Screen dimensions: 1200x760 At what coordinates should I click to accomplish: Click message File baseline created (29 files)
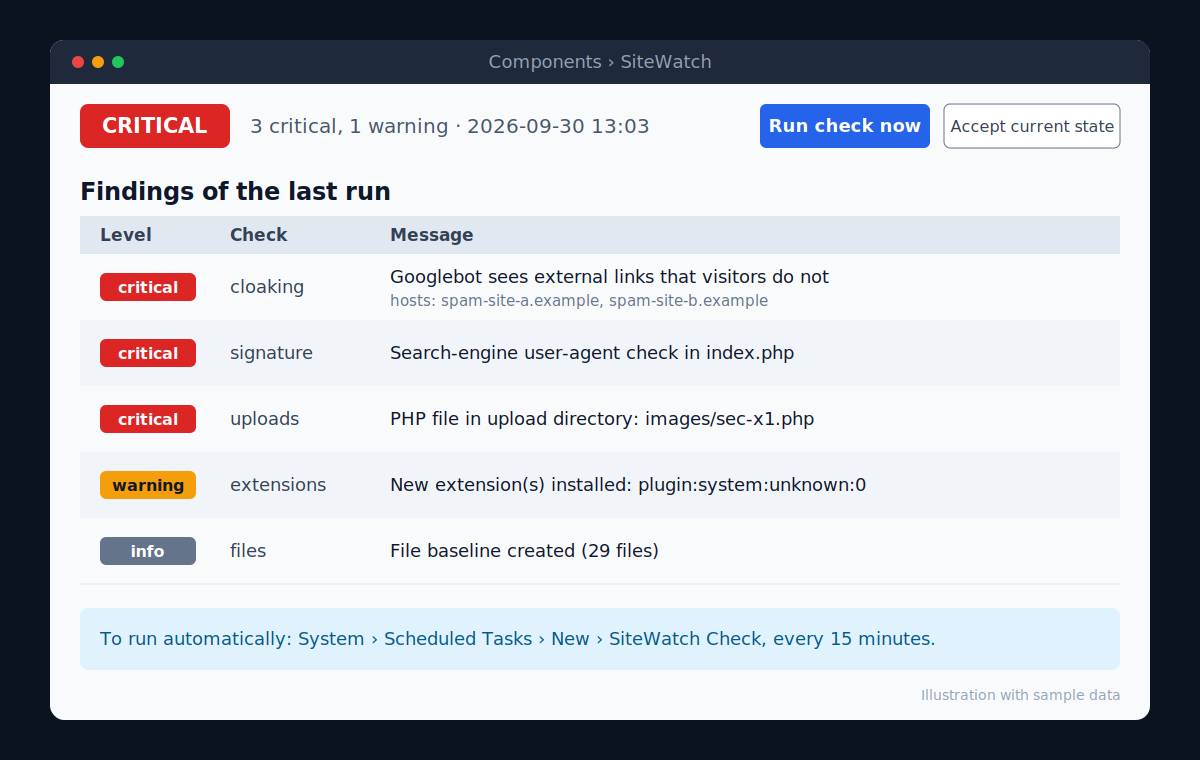[x=524, y=551]
